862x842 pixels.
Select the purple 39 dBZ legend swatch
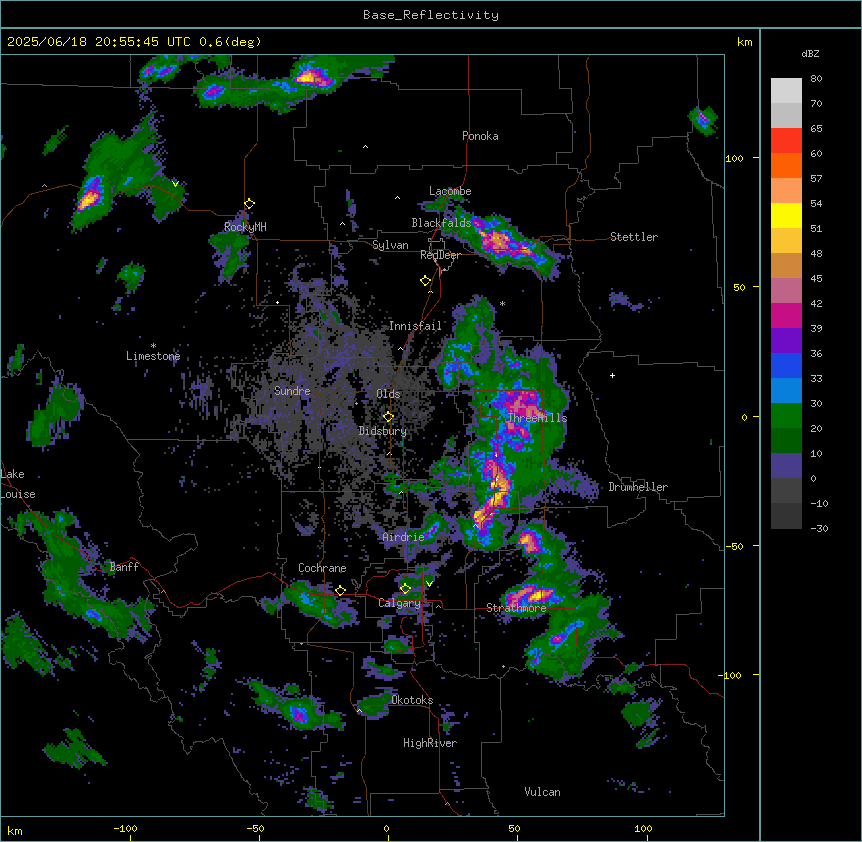point(786,341)
